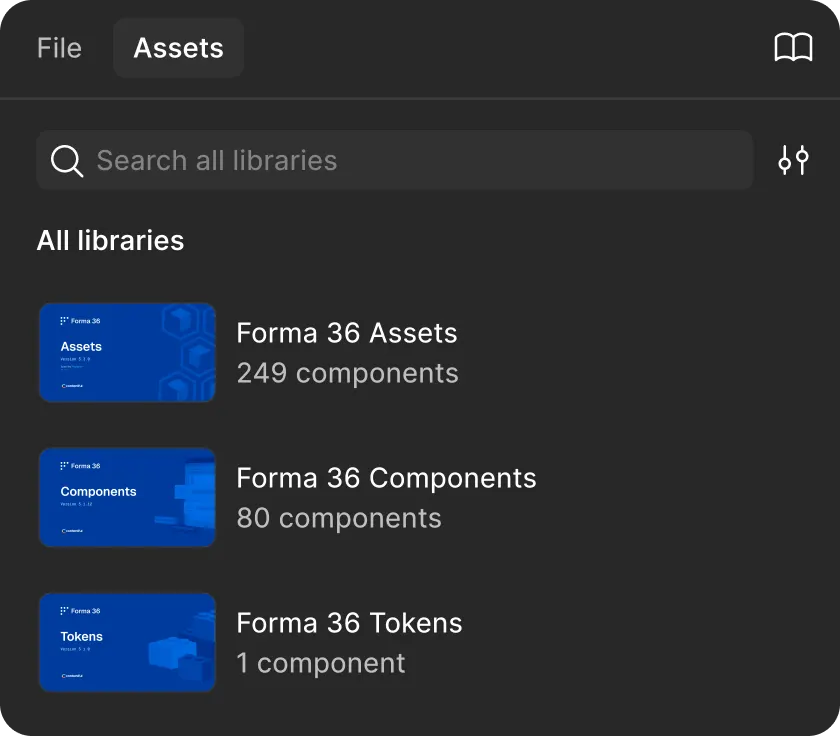Viewport: 840px width, 736px height.
Task: Open the libraries book icon
Action: (793, 46)
